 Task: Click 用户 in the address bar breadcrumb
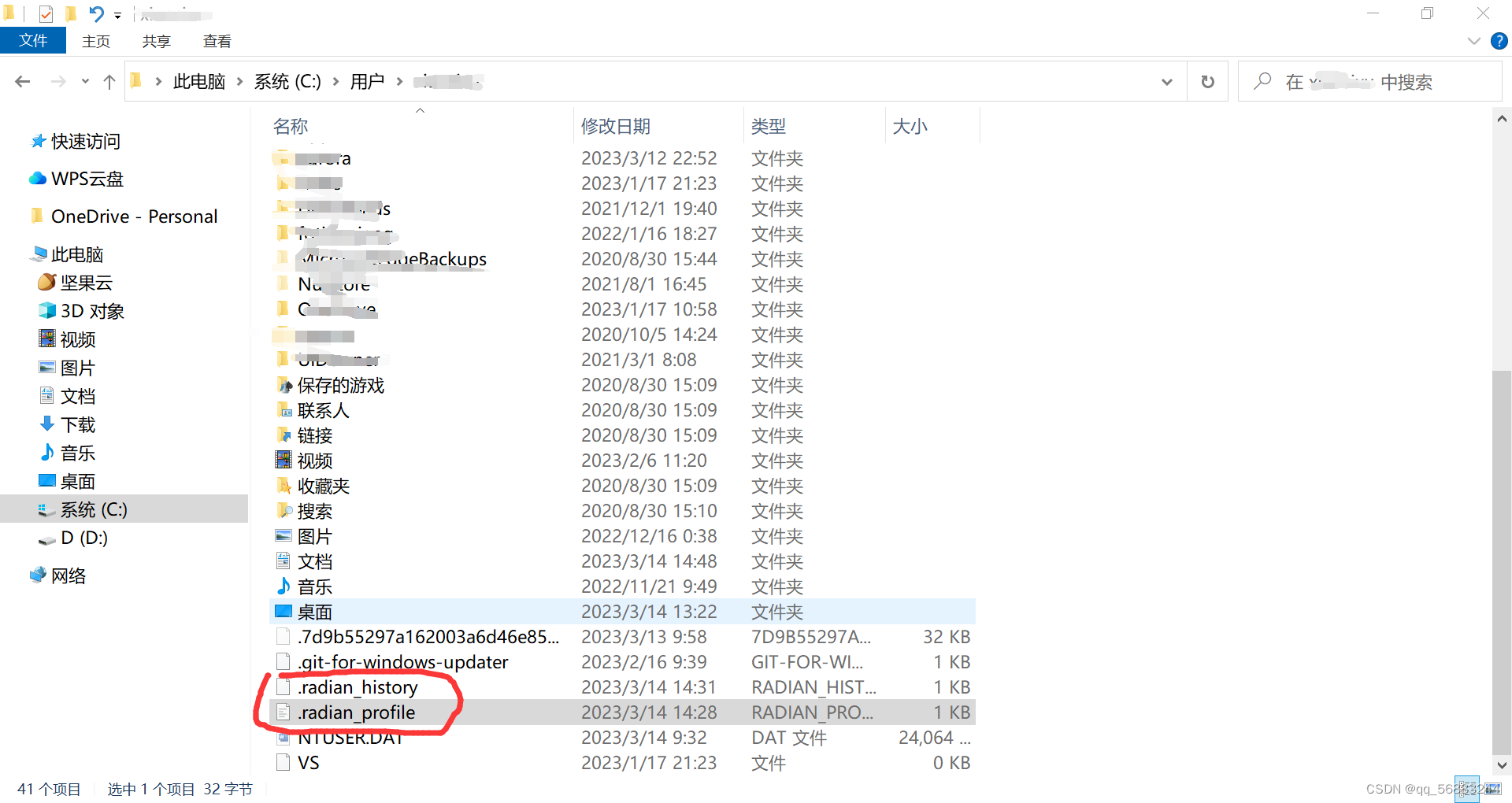click(367, 81)
